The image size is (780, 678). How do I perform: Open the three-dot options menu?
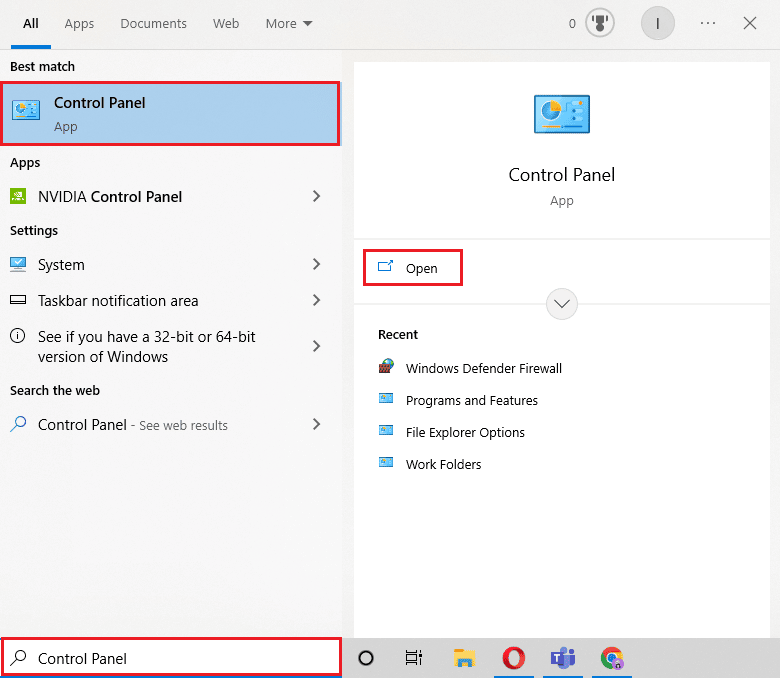pyautogui.click(x=708, y=23)
